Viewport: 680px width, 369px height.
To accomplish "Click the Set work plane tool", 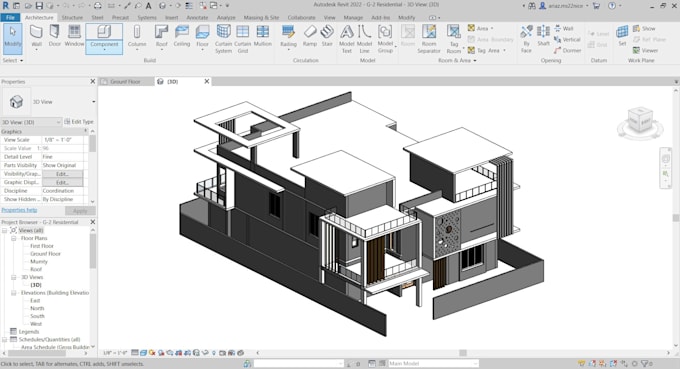I will point(622,36).
